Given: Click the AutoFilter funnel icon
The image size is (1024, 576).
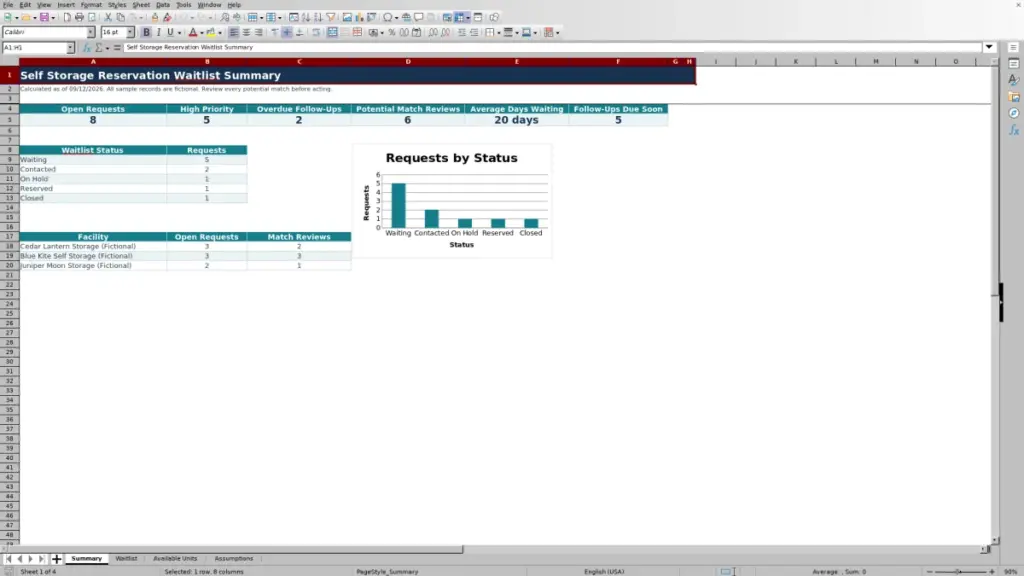Looking at the screenshot, I should click(x=330, y=18).
